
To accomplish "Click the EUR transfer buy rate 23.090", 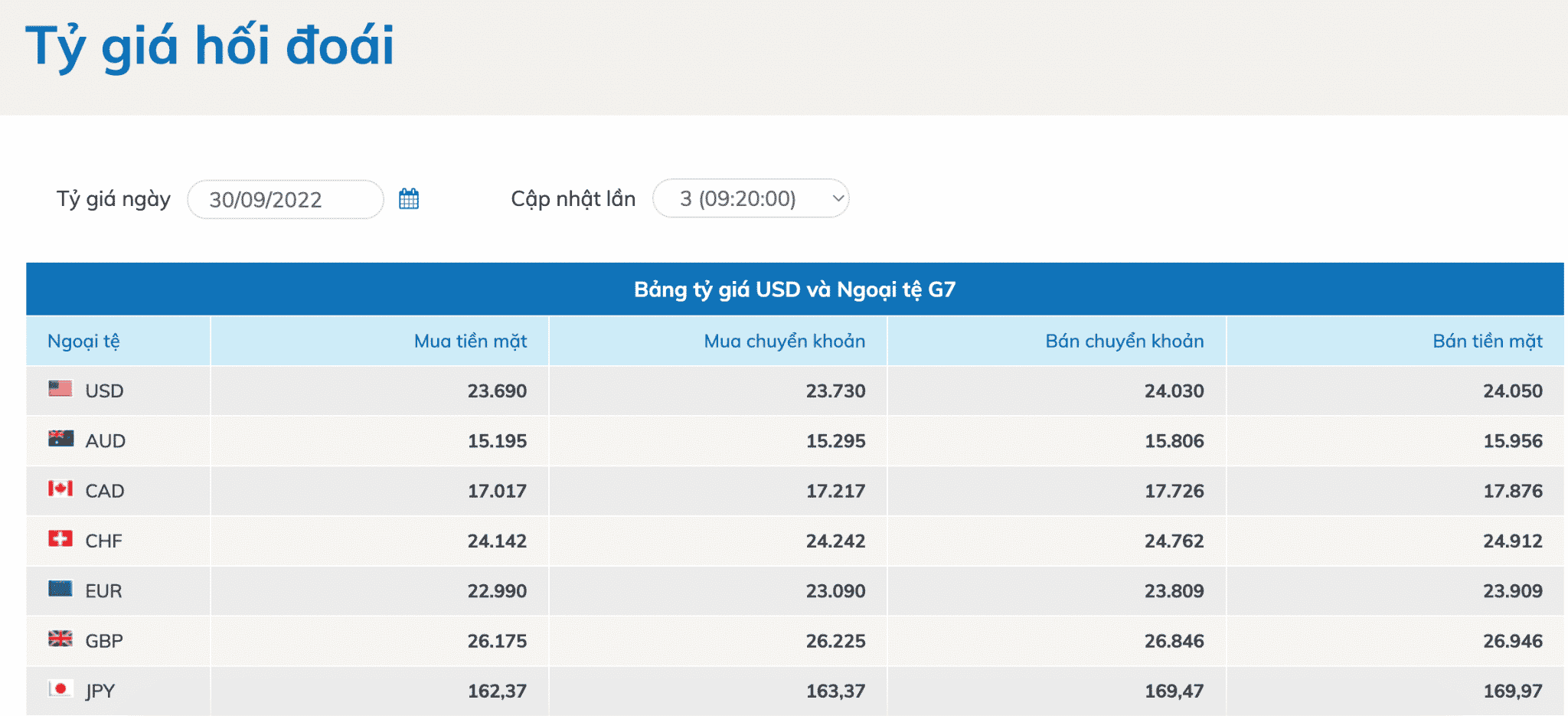I will point(835,591).
